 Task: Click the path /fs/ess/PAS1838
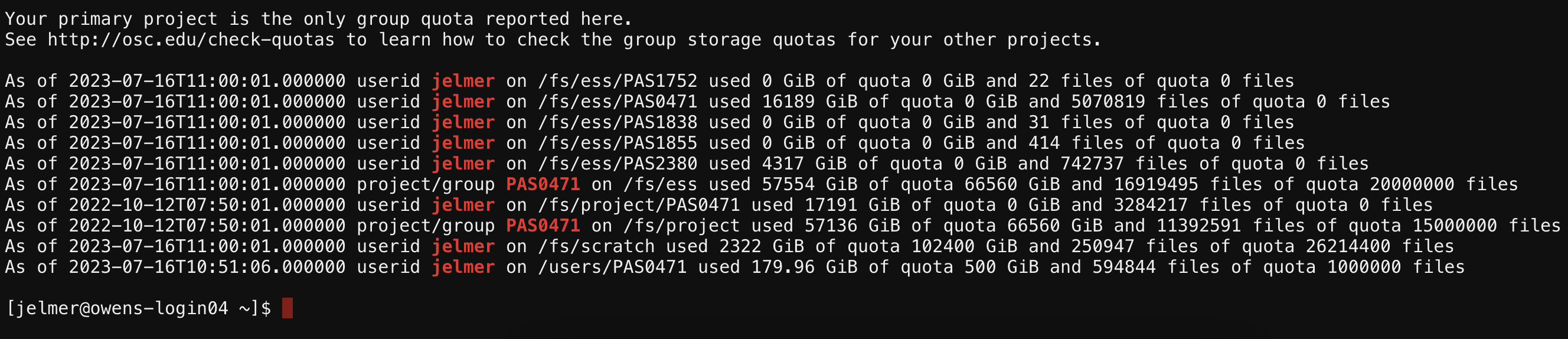[617, 122]
